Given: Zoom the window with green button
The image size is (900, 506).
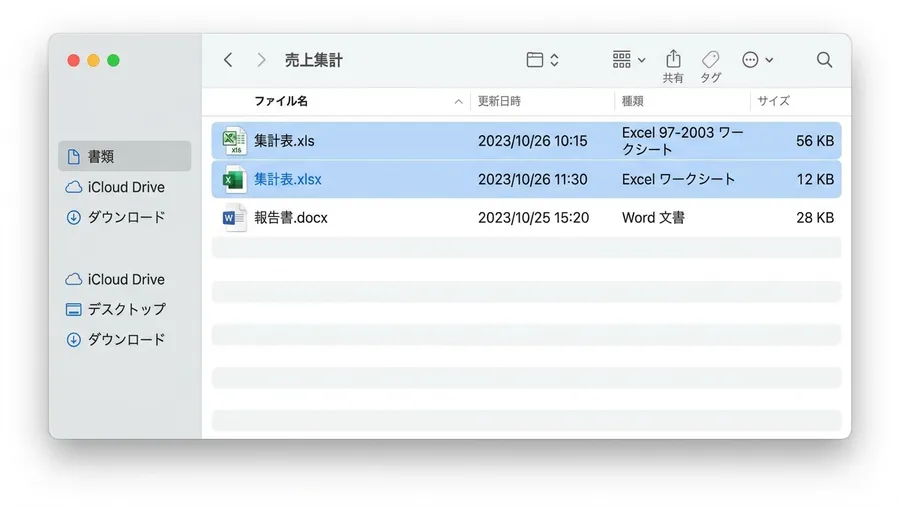Looking at the screenshot, I should tap(114, 60).
